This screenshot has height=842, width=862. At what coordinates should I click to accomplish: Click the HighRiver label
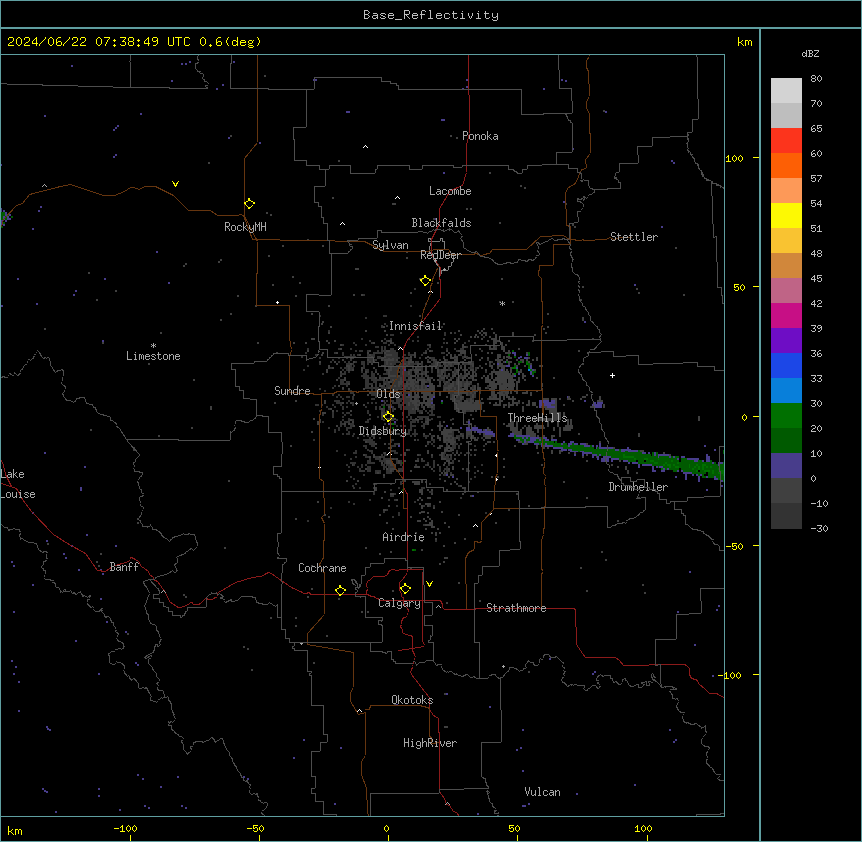430,743
